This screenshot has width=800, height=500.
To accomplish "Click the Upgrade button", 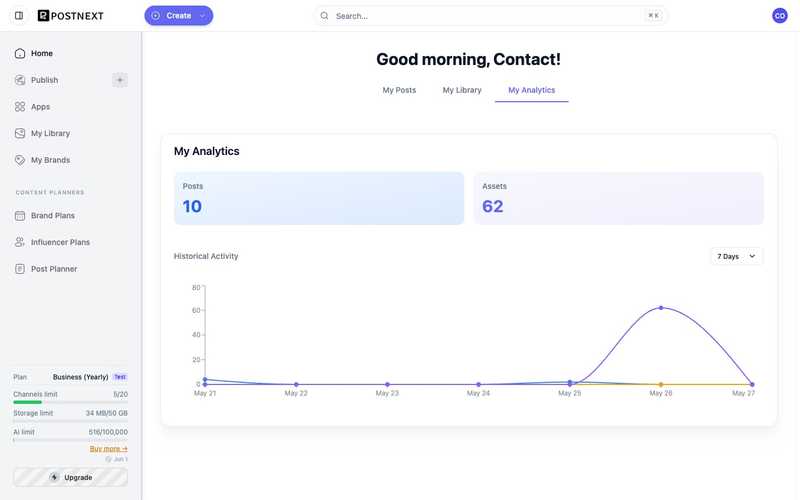I will 70,478.
